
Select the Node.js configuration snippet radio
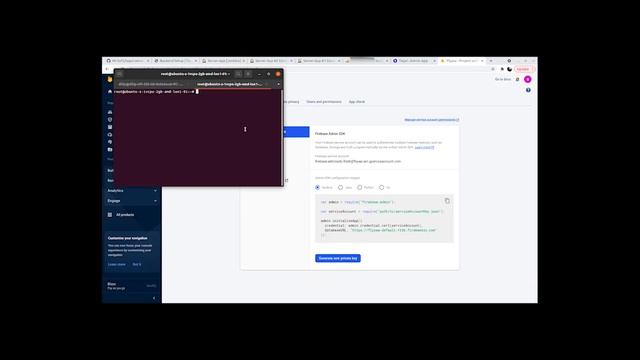(318, 187)
